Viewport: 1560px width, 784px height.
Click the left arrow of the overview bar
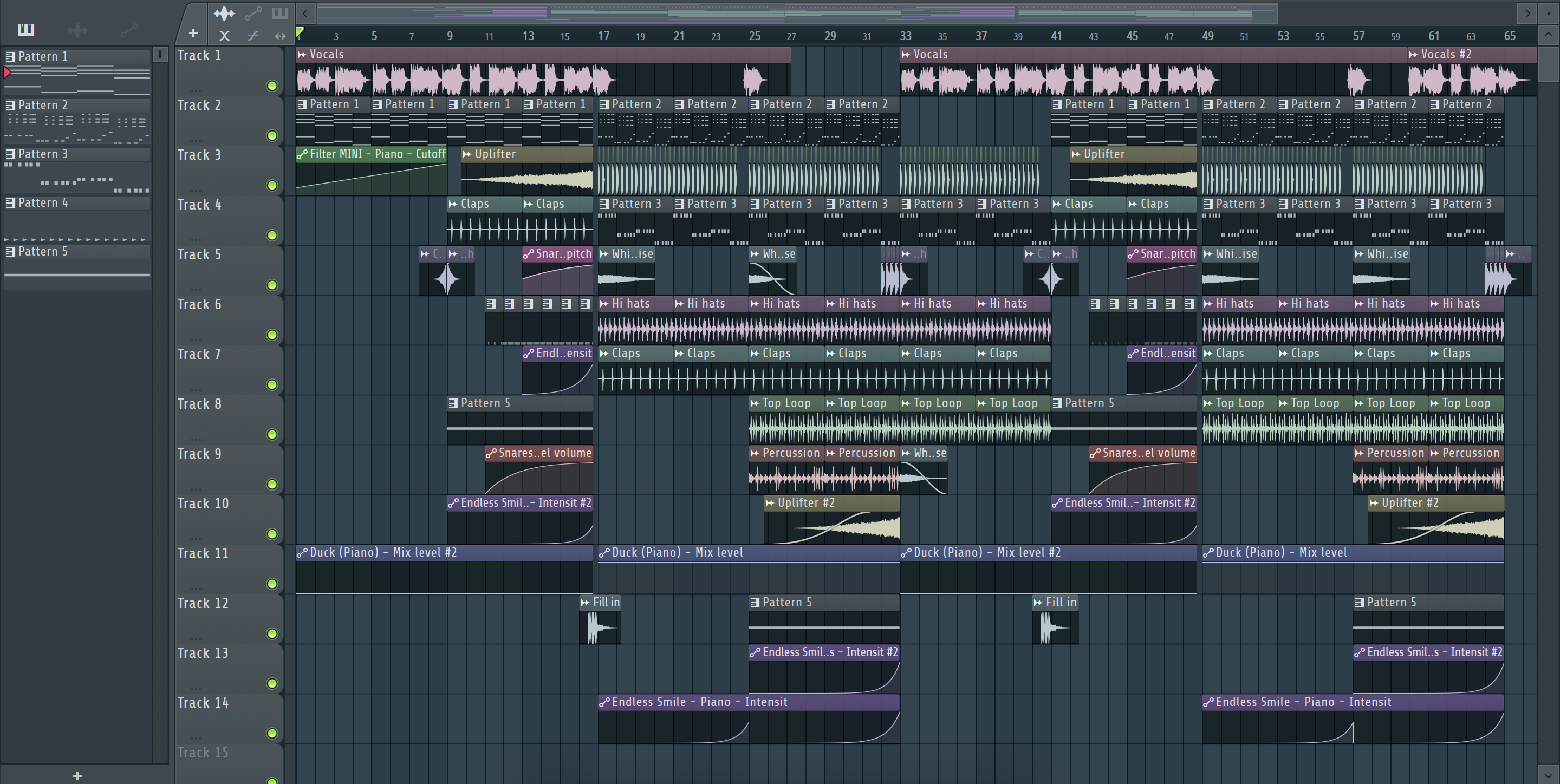(306, 14)
